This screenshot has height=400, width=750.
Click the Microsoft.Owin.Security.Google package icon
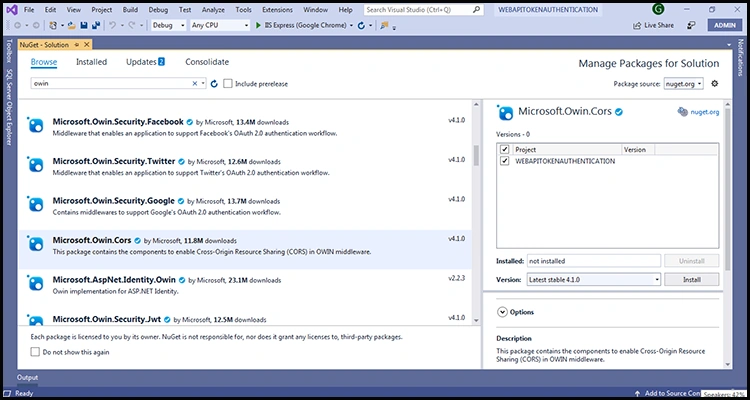[x=35, y=204]
